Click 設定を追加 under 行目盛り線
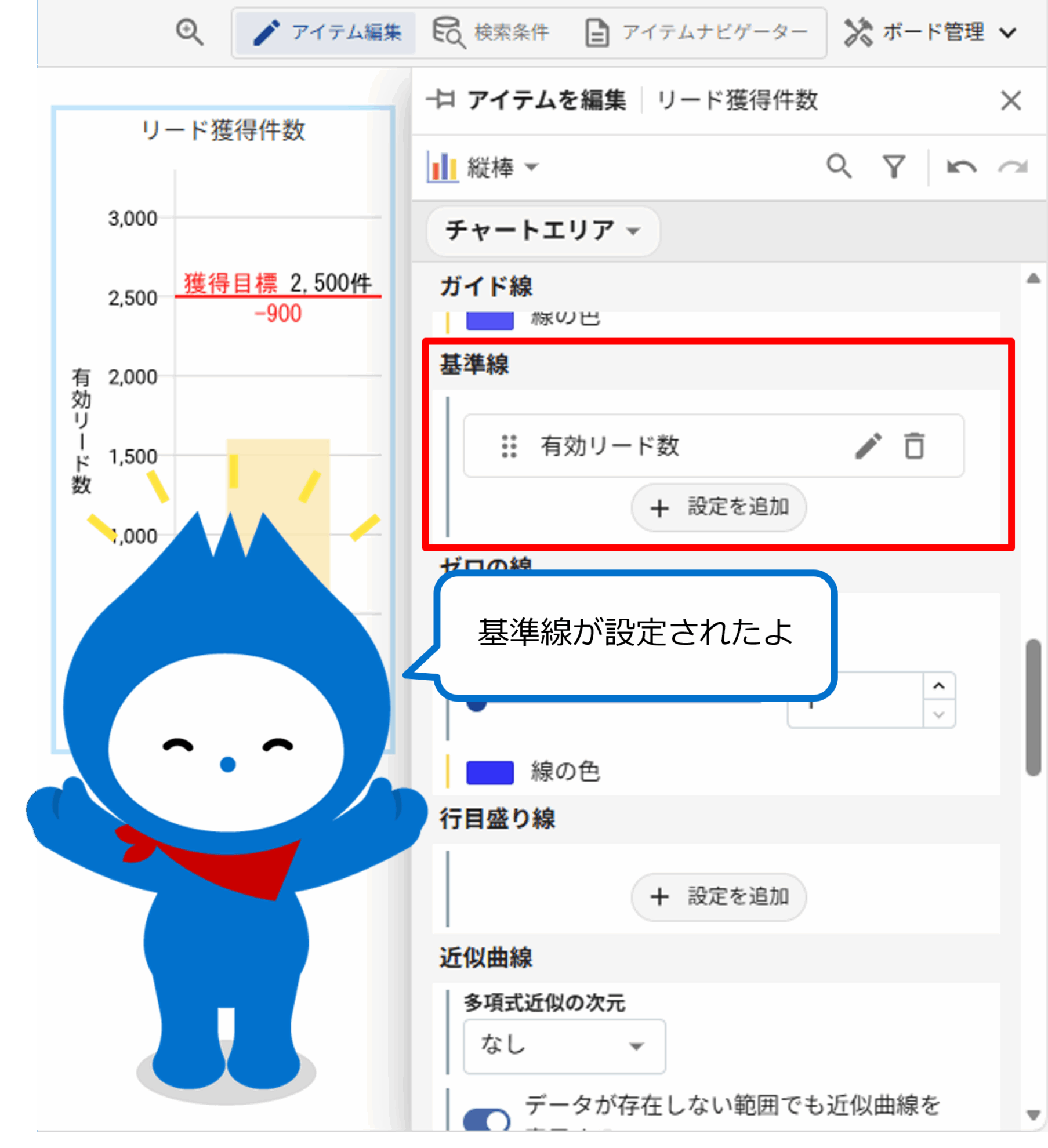The width and height of the screenshot is (1048, 1148). (718, 897)
